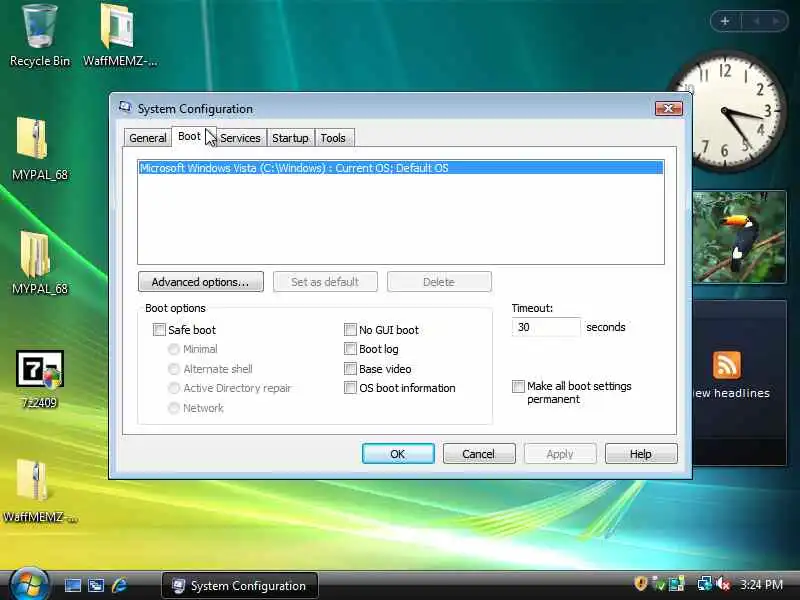Viewport: 800px width, 600px height.
Task: Switch to the General tab
Action: (147, 138)
